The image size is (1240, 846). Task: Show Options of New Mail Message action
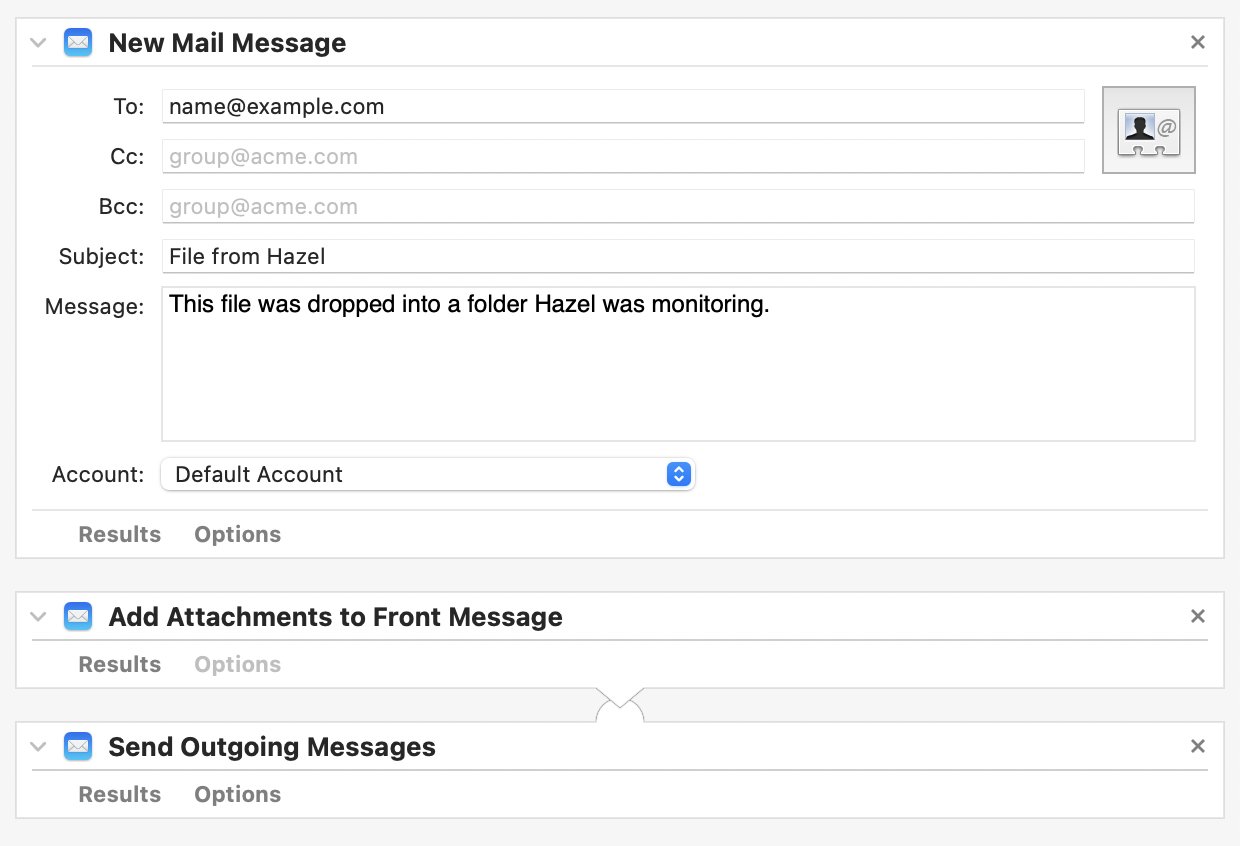(238, 534)
